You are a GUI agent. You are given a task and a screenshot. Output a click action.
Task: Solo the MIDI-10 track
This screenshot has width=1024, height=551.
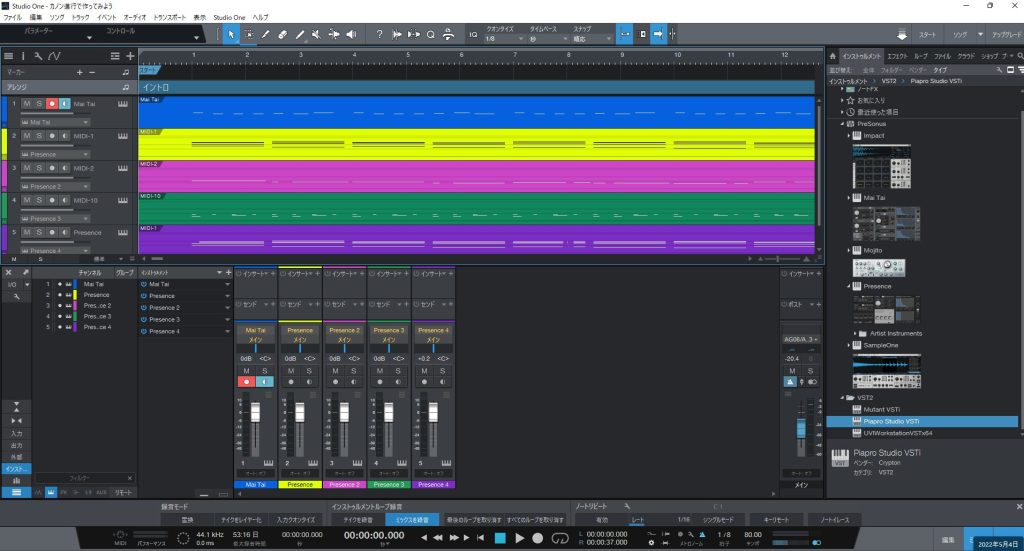[39, 199]
